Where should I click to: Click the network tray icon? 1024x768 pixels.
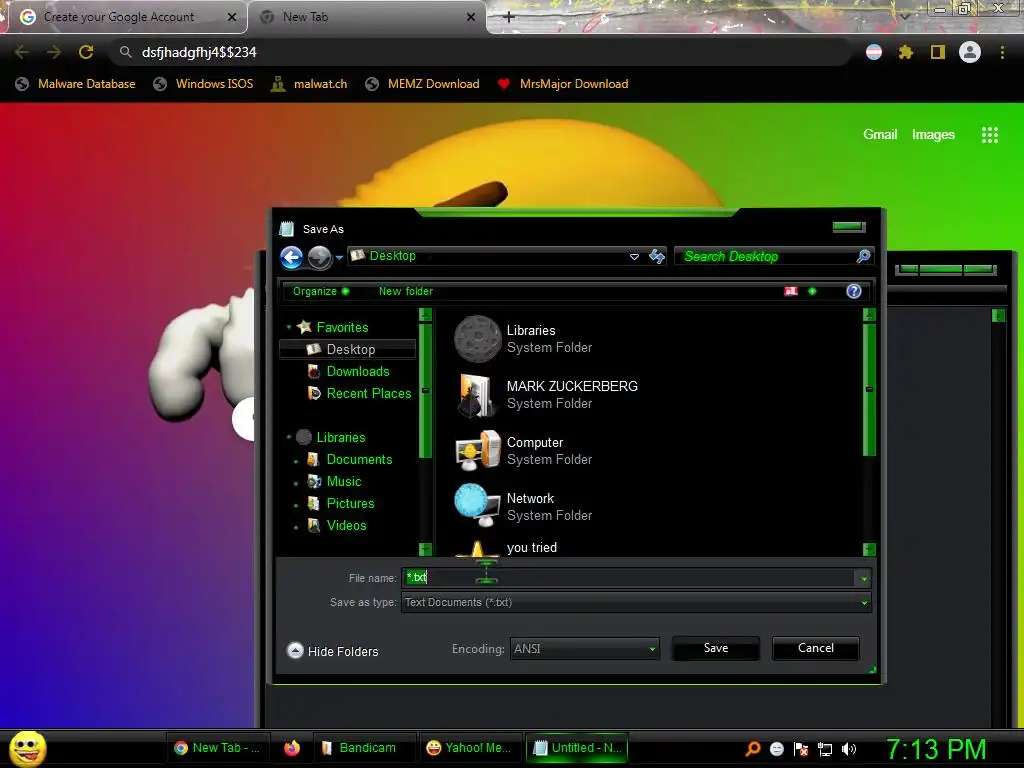pyautogui.click(x=825, y=749)
